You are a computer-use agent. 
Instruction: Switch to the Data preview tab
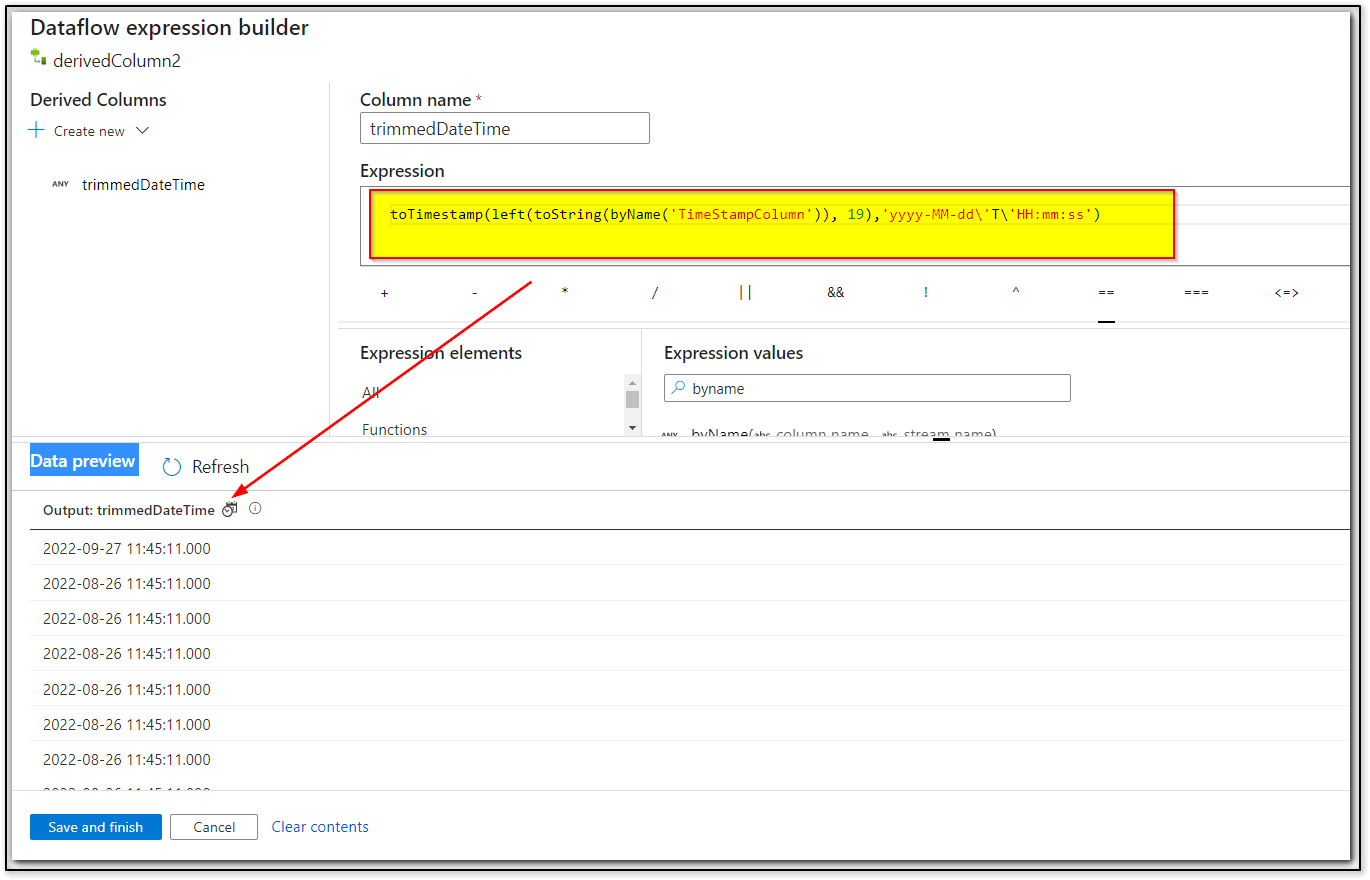pos(84,459)
